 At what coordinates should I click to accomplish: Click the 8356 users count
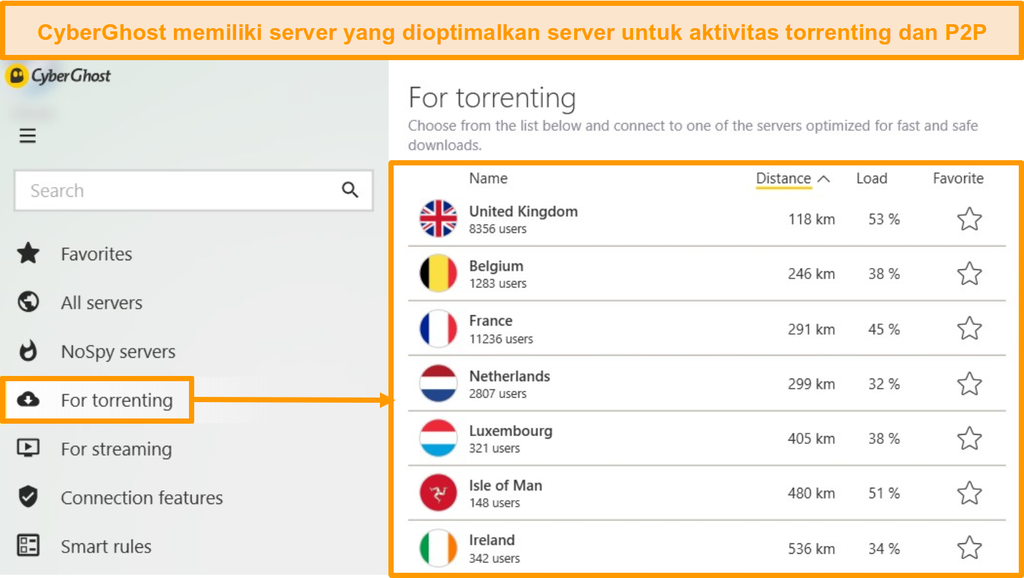(x=498, y=229)
